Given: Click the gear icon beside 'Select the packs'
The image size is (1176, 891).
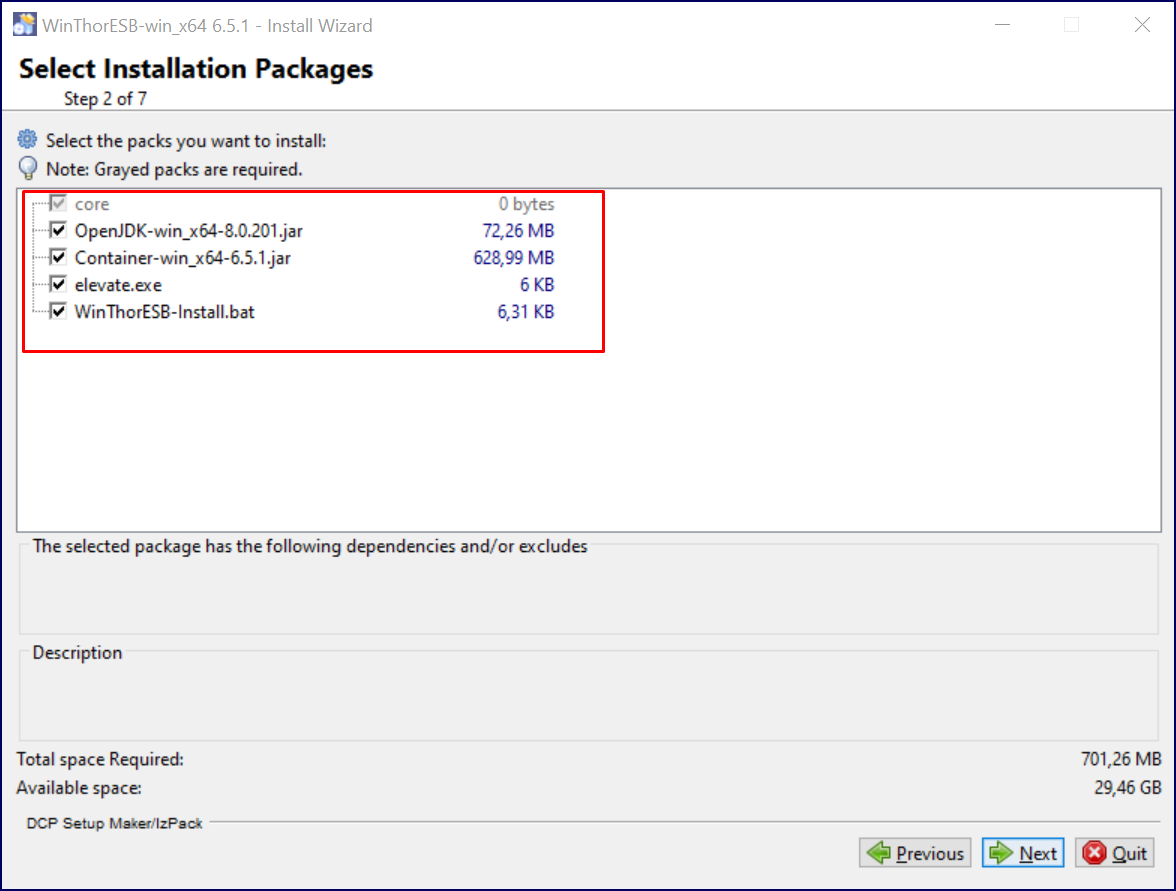Looking at the screenshot, I should (x=28, y=140).
